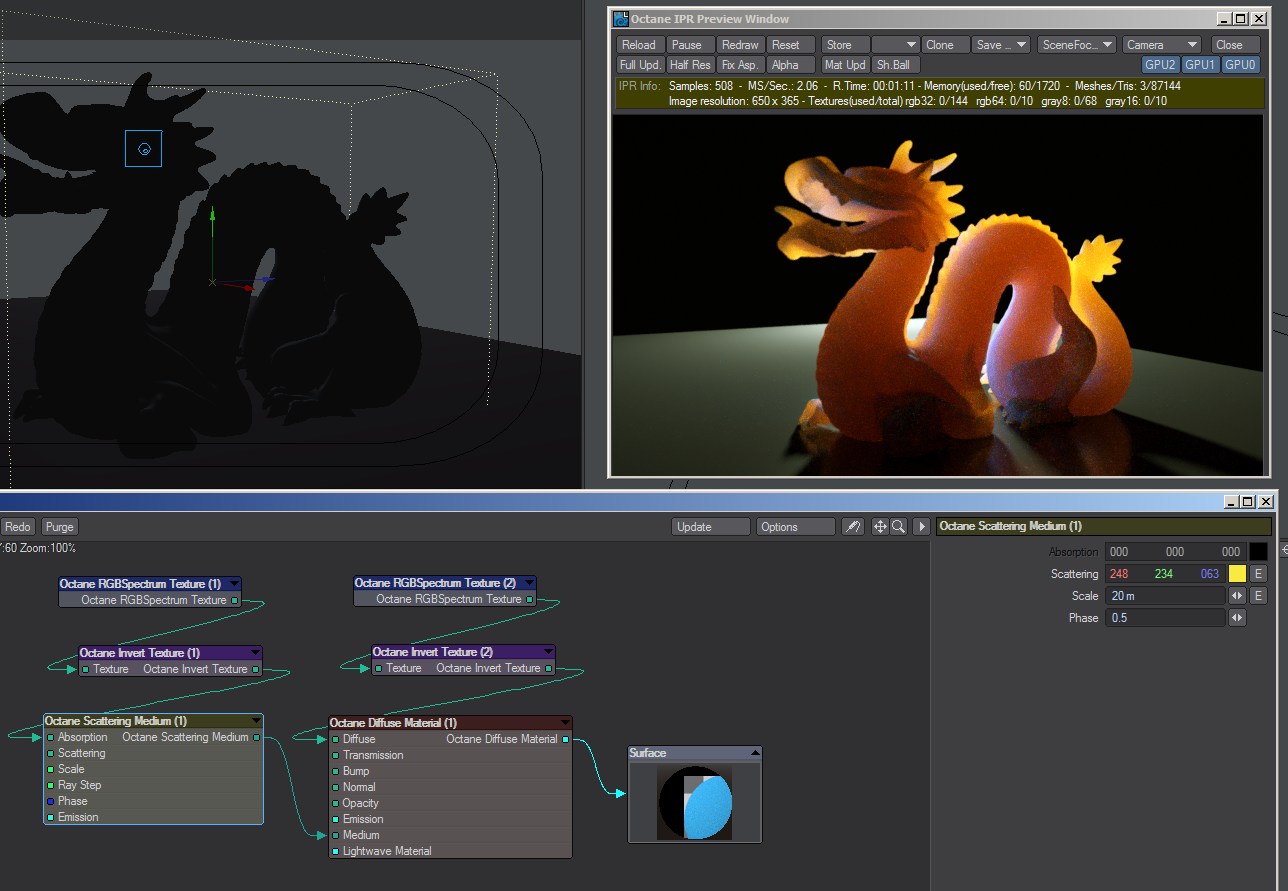The image size is (1288, 891).
Task: Click the Scattering input socket on Scattering Medium node
Action: pyautogui.click(x=50, y=754)
